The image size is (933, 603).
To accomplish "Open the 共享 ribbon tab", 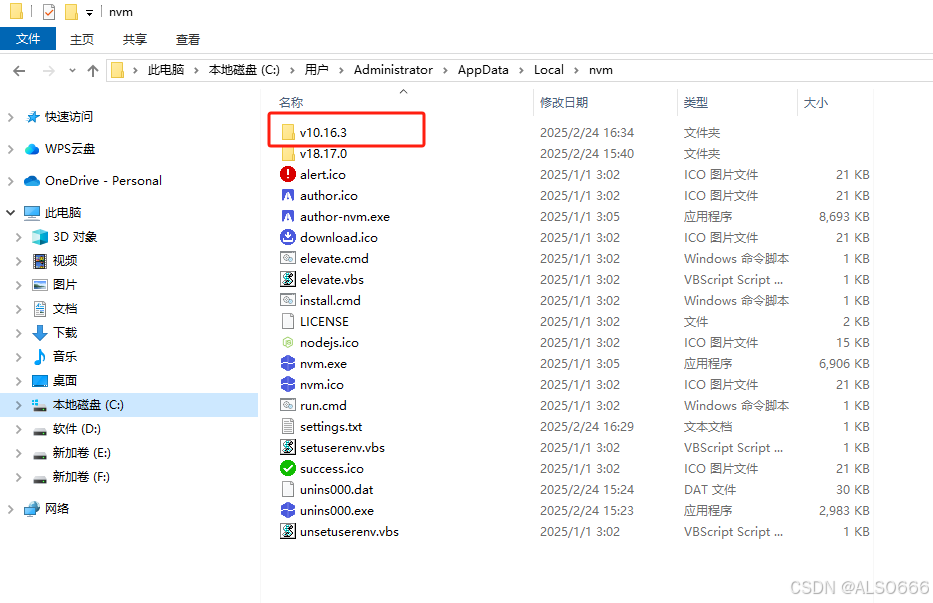I will click(x=134, y=39).
